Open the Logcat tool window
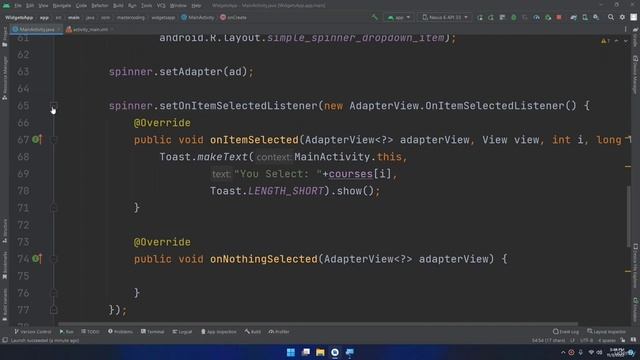This screenshot has width=640, height=360. pos(182,332)
